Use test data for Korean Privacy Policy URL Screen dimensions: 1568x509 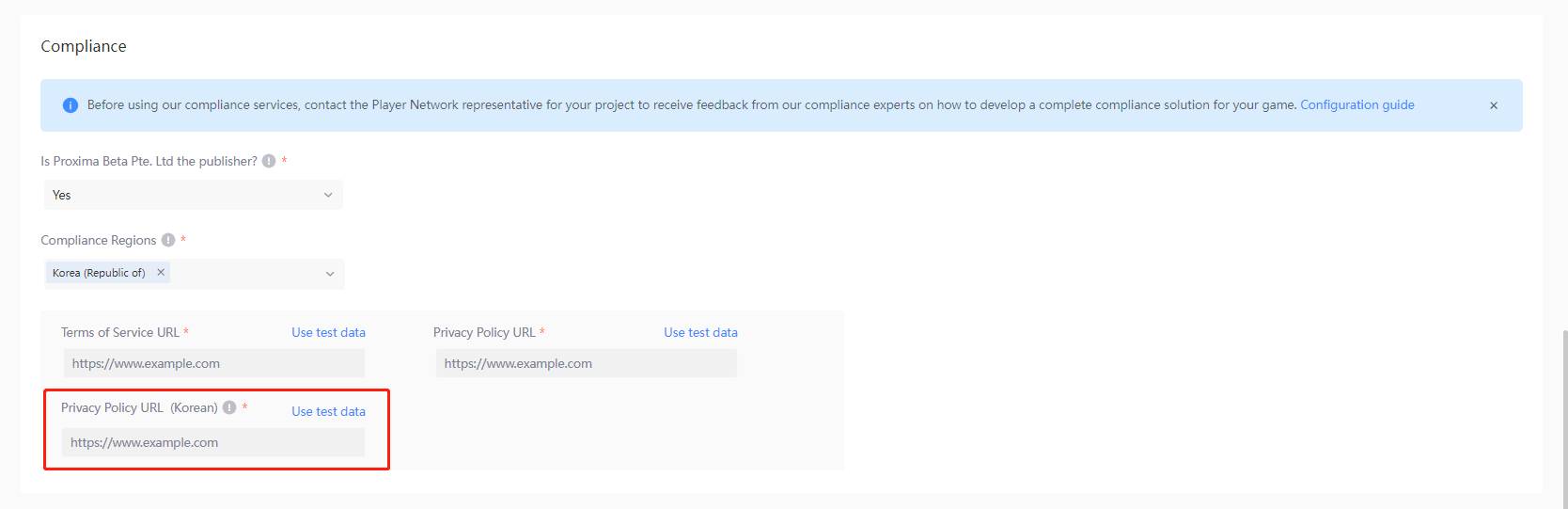click(328, 412)
